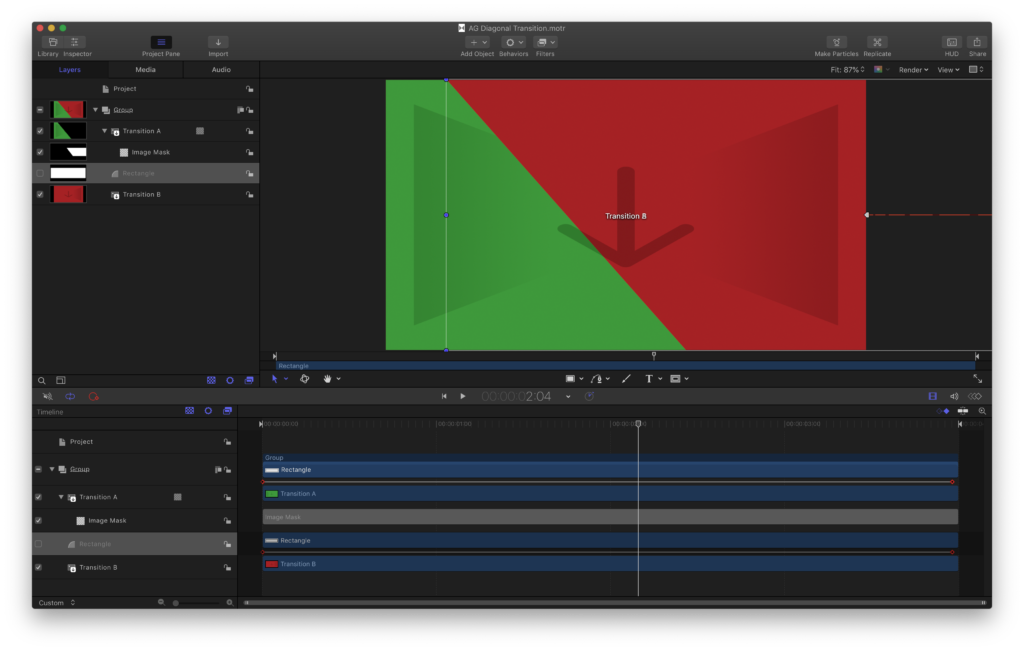Open the View dropdown menu

948,70
